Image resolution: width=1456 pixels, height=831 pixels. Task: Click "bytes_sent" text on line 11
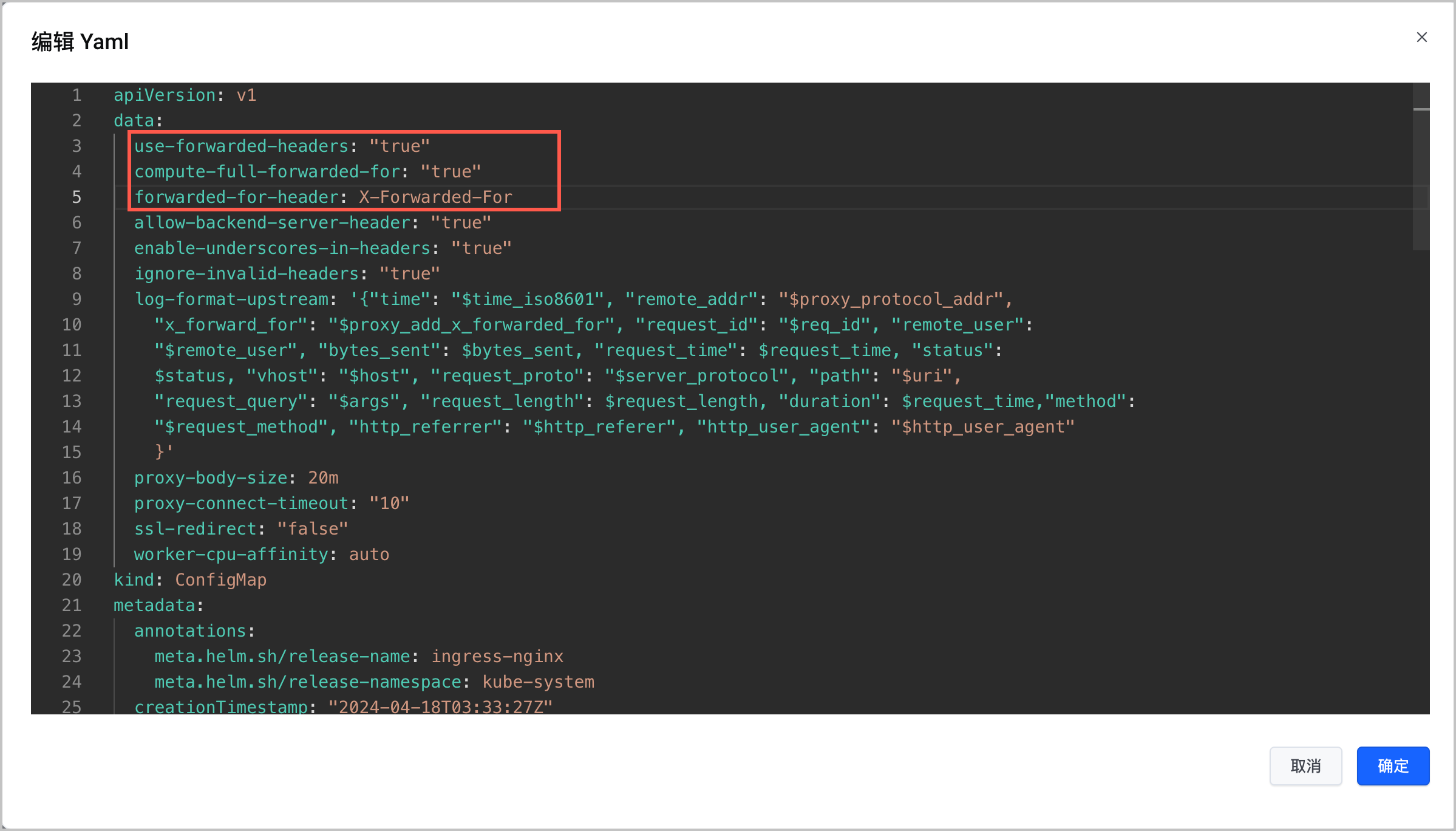pyautogui.click(x=379, y=350)
